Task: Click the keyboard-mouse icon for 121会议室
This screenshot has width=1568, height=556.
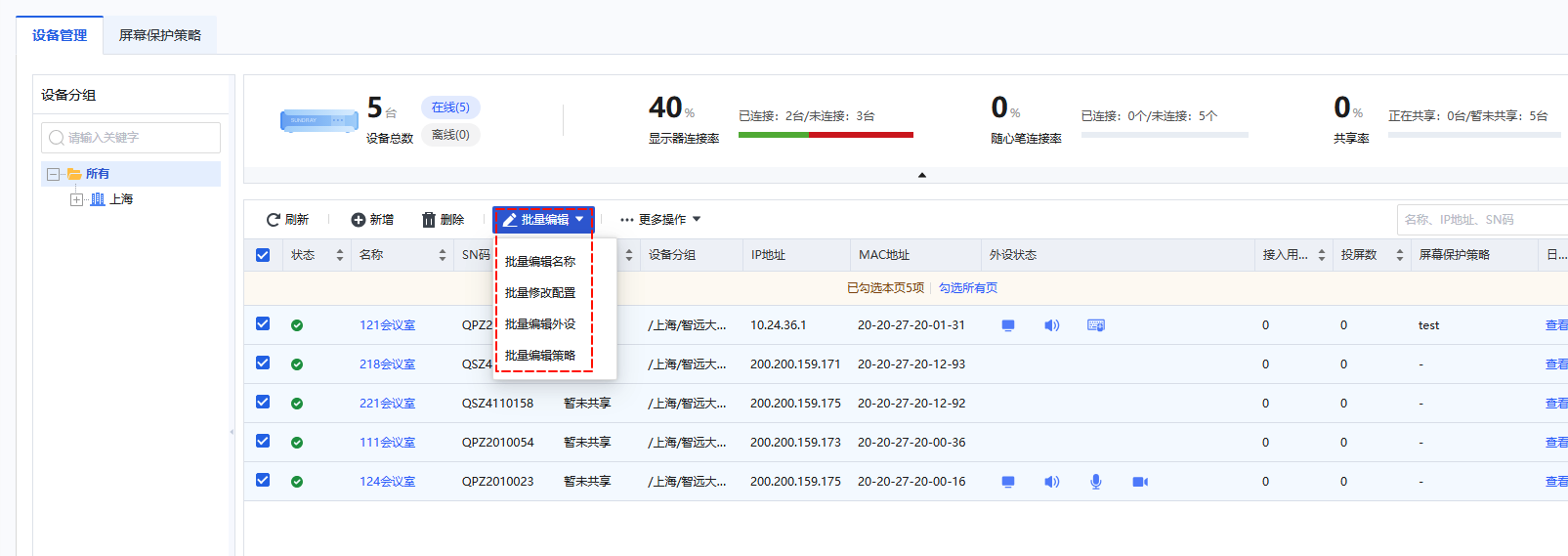Action: click(x=1096, y=325)
